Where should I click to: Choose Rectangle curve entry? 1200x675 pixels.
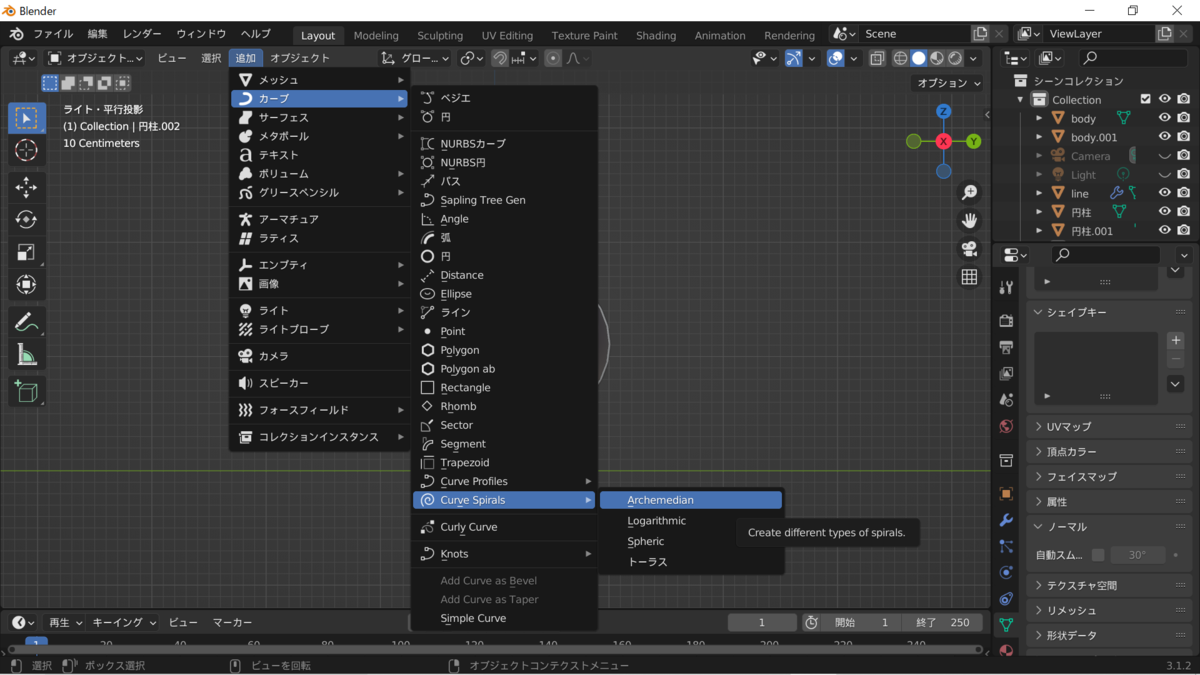point(505,388)
